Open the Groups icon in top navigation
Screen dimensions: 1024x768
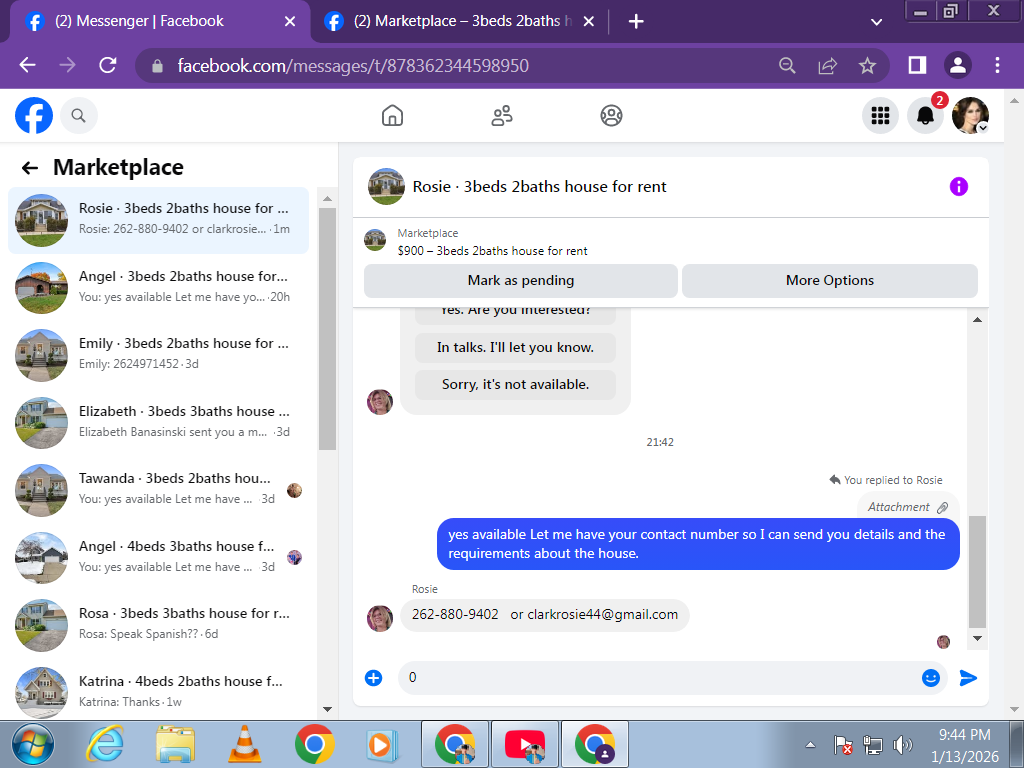pos(611,116)
